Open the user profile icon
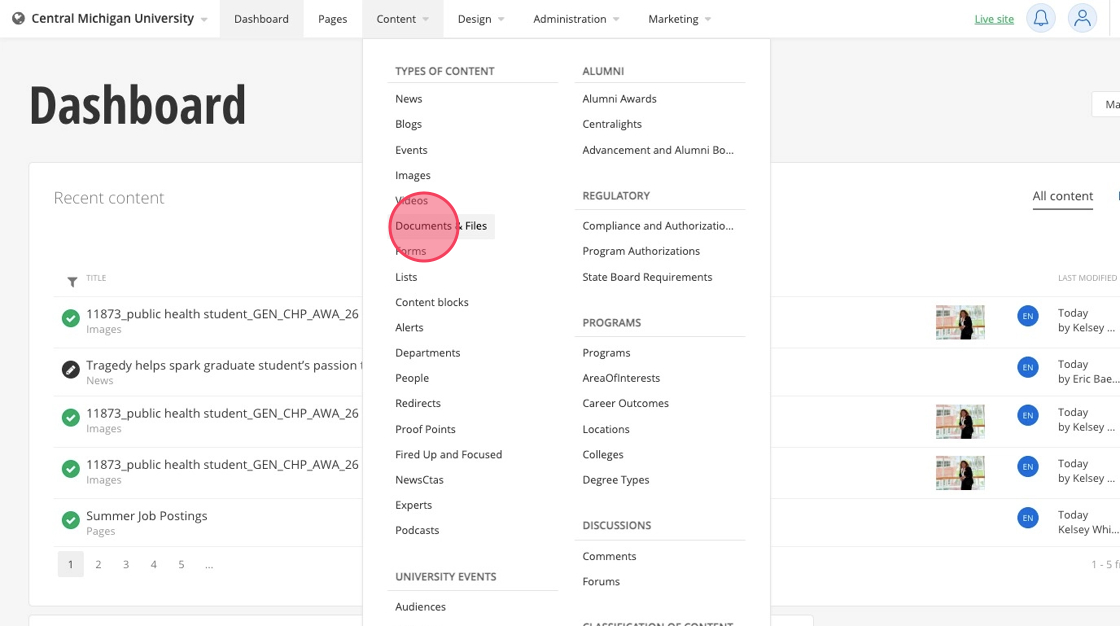The image size is (1120, 626). 1082,18
